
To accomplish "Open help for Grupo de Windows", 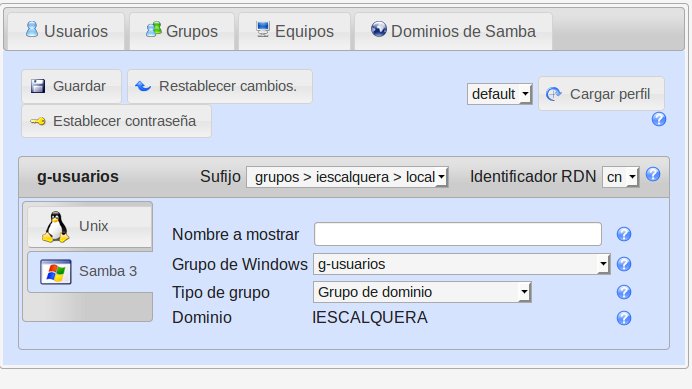I will pos(624,264).
